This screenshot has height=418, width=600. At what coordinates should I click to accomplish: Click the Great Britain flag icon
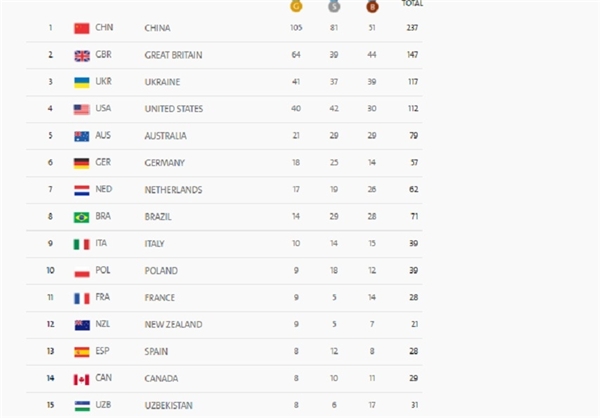pyautogui.click(x=82, y=56)
